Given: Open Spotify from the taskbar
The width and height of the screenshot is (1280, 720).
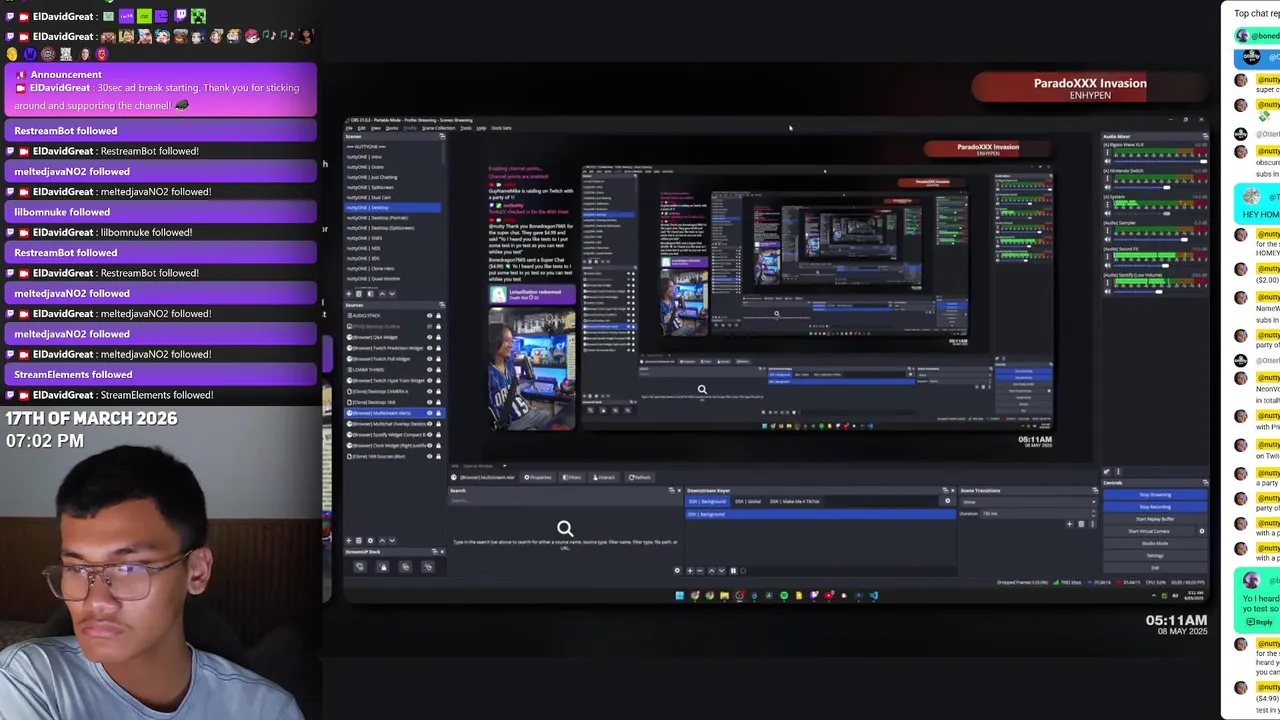Looking at the screenshot, I should 784,595.
